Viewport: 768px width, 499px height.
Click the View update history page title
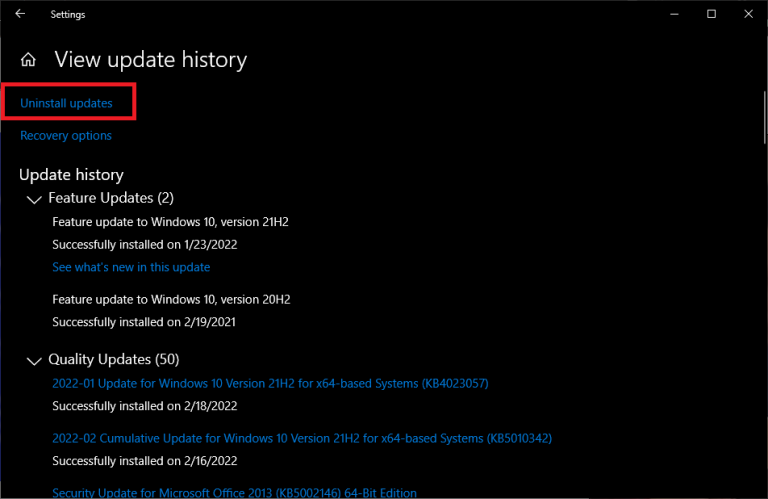pyautogui.click(x=151, y=60)
